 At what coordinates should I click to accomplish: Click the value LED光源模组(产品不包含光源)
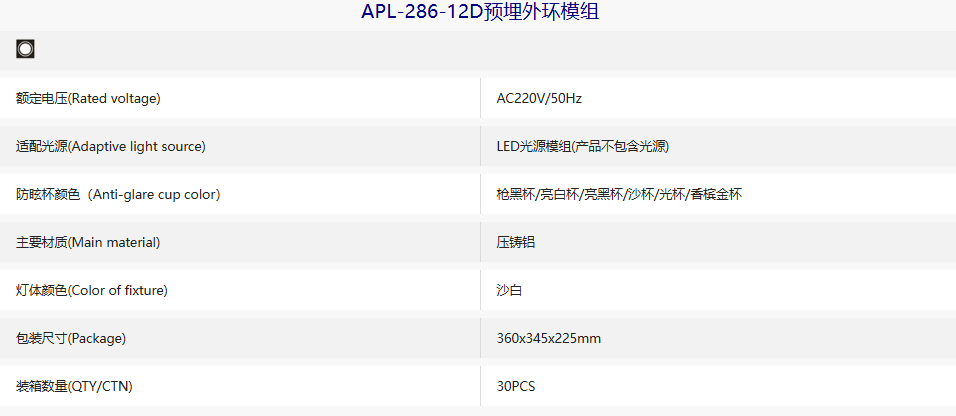[x=582, y=146]
